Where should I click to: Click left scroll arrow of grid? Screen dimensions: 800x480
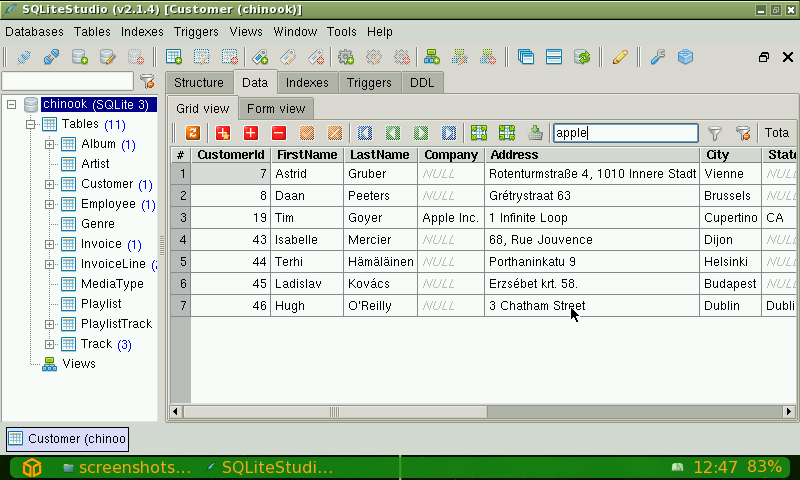pyautogui.click(x=176, y=411)
